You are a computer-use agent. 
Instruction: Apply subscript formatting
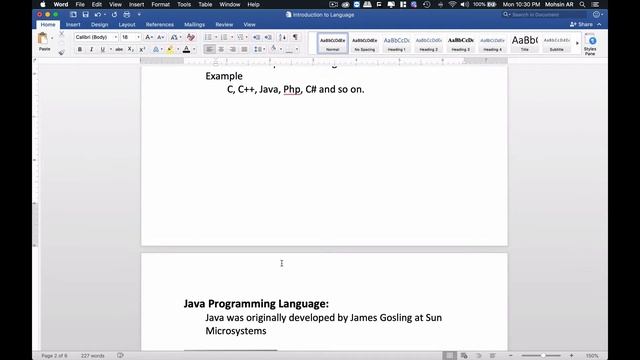(x=131, y=49)
